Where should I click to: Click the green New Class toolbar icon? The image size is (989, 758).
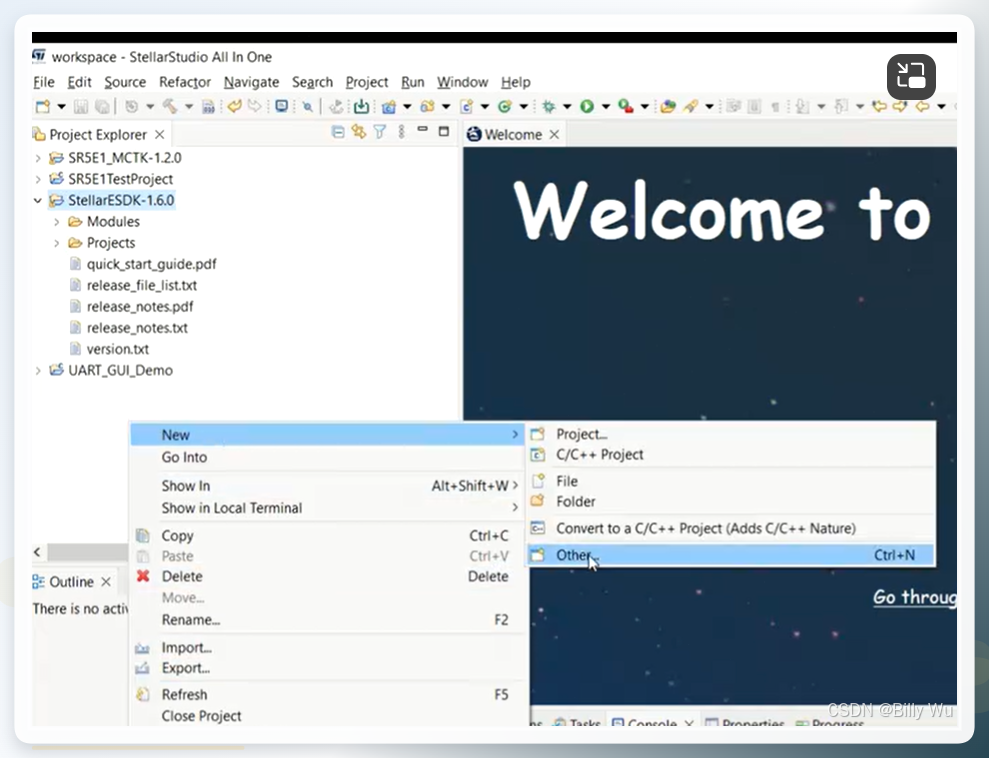[505, 107]
